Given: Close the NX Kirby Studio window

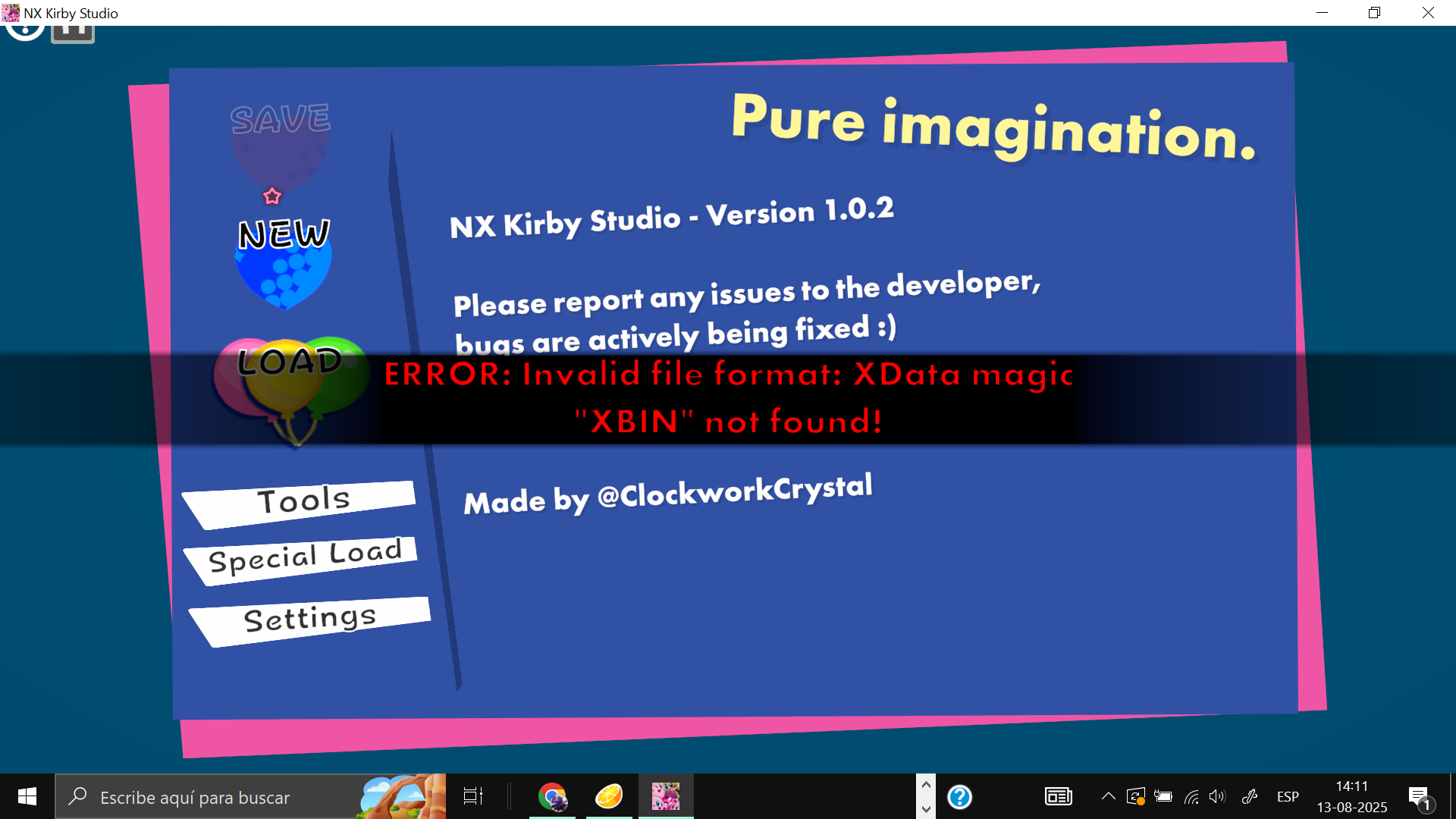Looking at the screenshot, I should [1428, 13].
